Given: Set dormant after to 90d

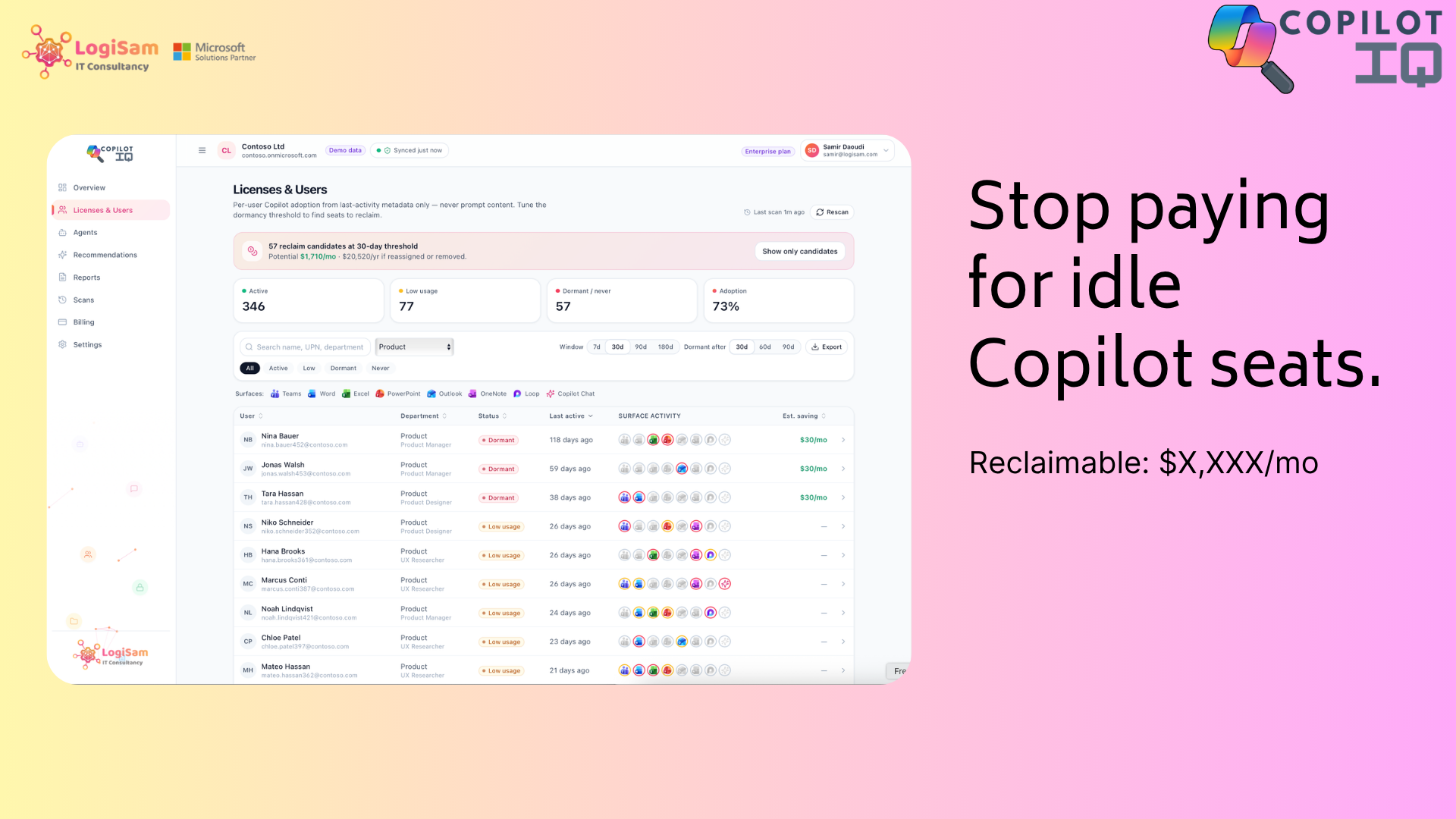Looking at the screenshot, I should [x=789, y=347].
